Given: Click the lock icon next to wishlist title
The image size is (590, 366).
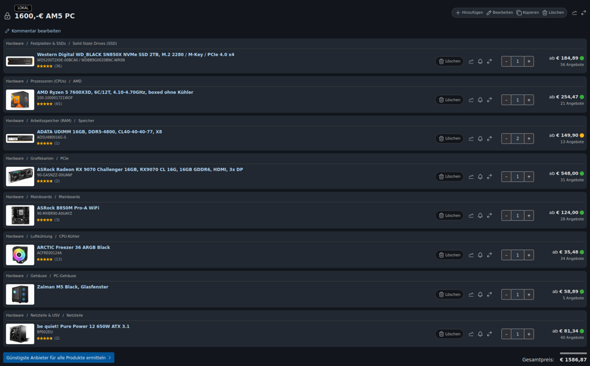Looking at the screenshot, I should (x=7, y=16).
